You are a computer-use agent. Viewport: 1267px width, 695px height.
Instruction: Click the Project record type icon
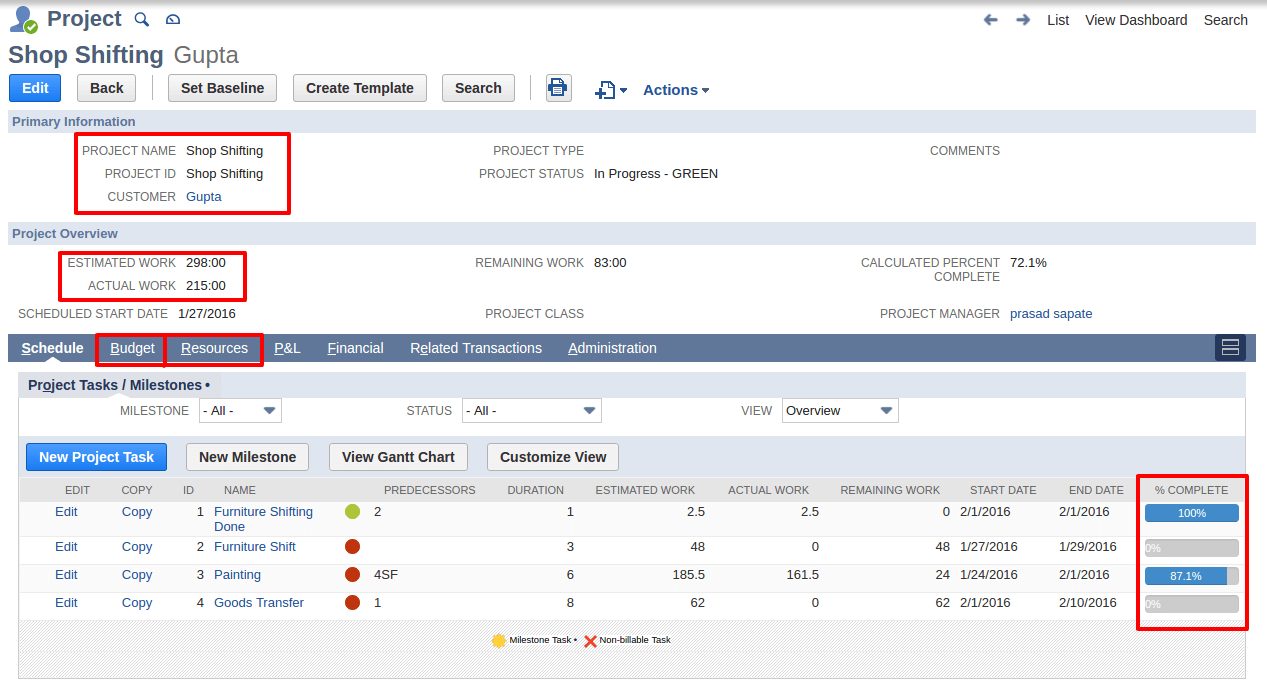[x=23, y=19]
